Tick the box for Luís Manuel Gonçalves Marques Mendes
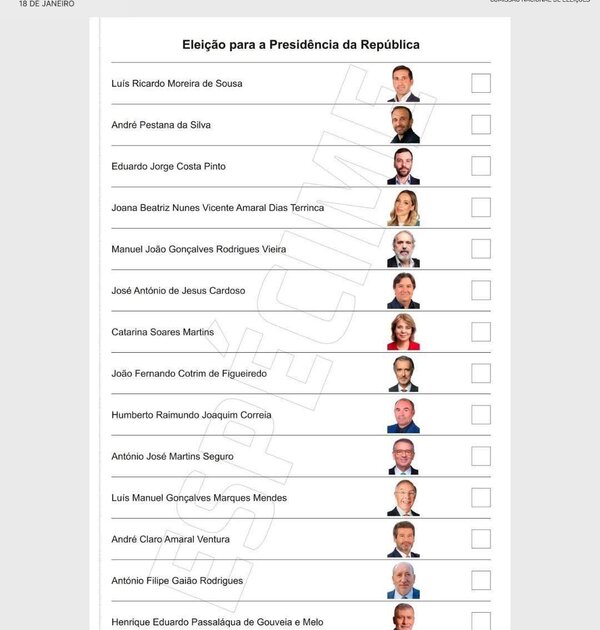The image size is (600, 630). [481, 497]
